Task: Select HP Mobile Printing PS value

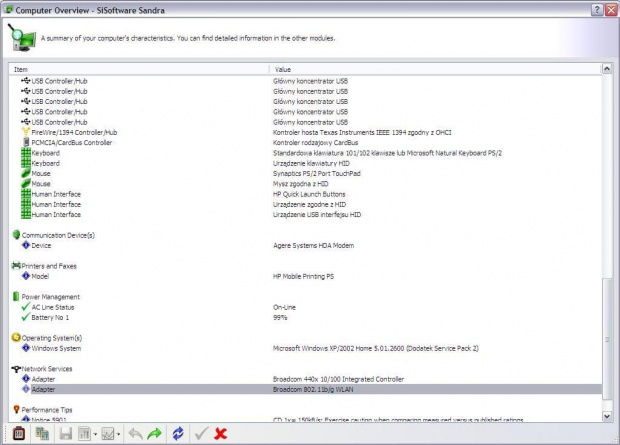Action: point(303,276)
